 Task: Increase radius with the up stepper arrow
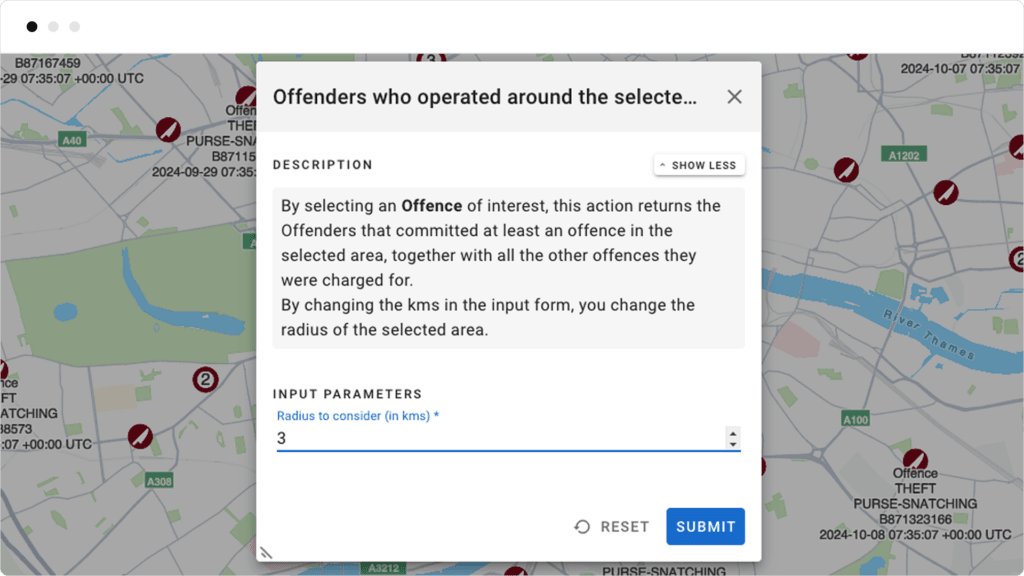[733, 432]
